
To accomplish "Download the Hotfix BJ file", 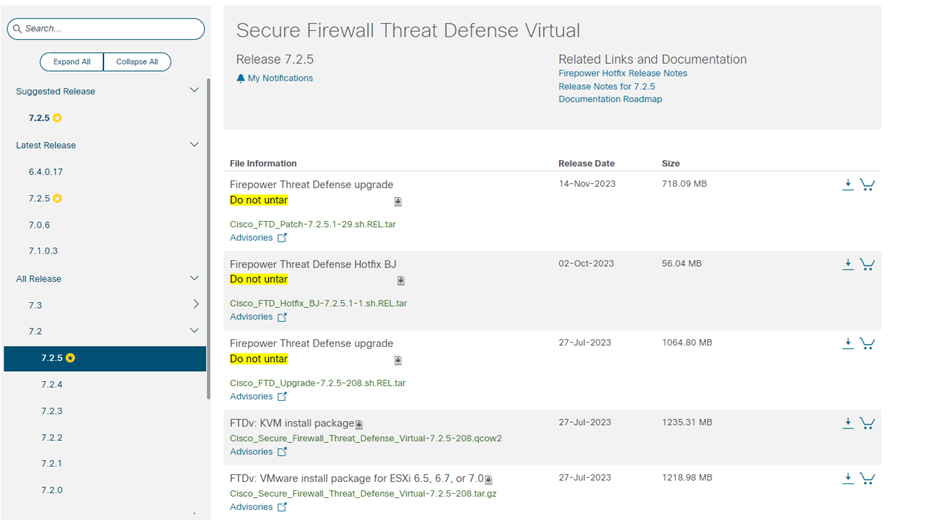I will (x=848, y=264).
